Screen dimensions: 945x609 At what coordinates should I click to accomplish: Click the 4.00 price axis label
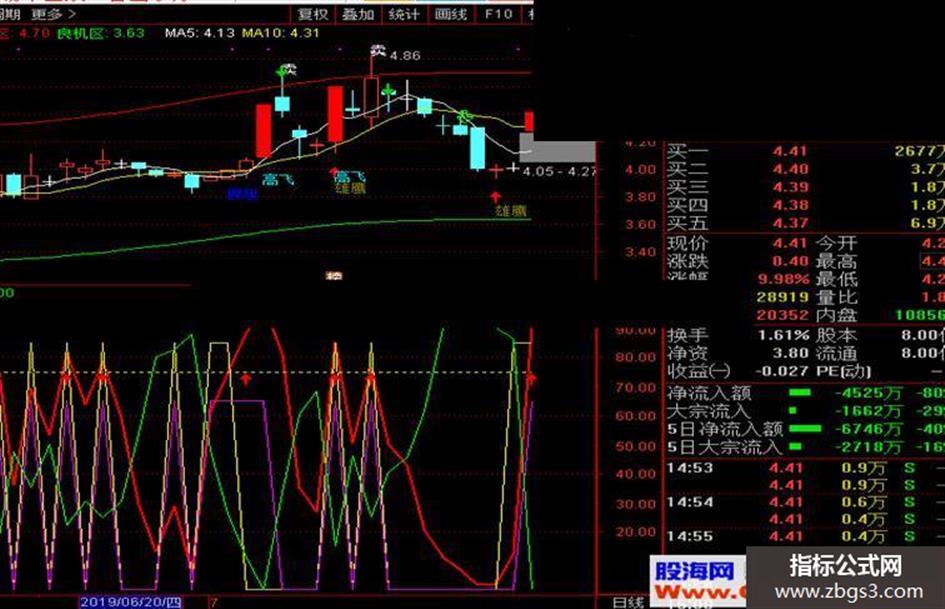(x=639, y=169)
